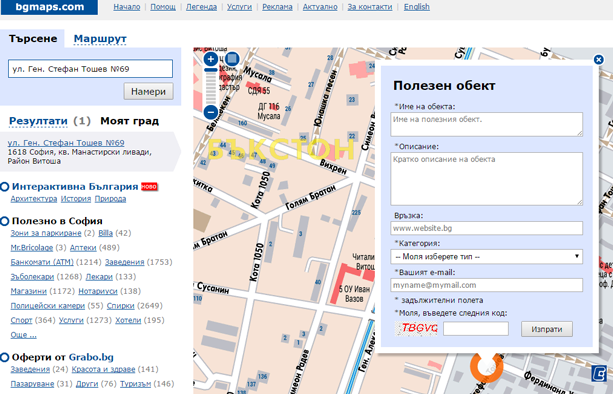The height and width of the screenshot is (394, 613).
Task: Open the Резултати tab
Action: 38,121
